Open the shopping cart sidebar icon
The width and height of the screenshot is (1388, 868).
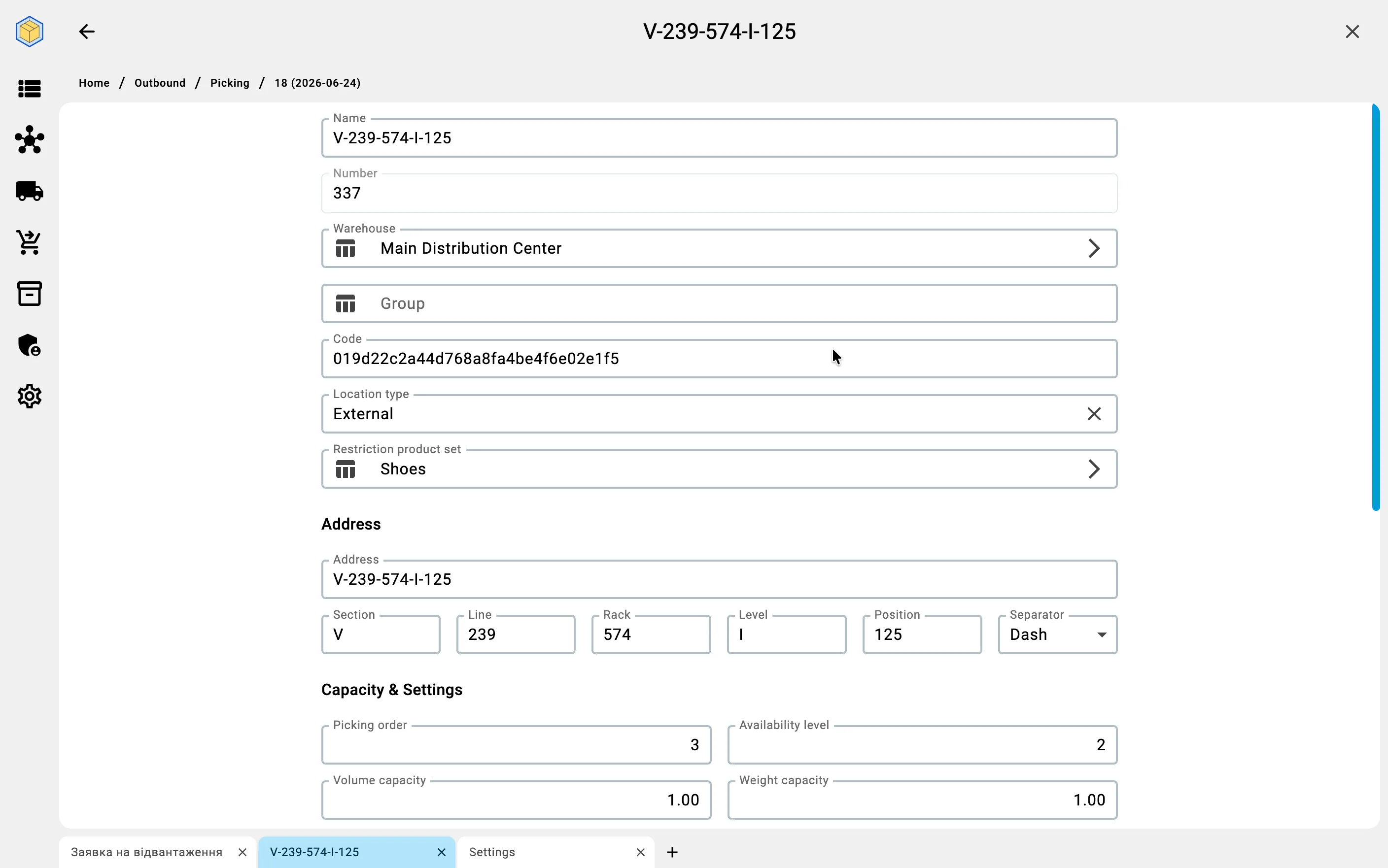(x=29, y=242)
